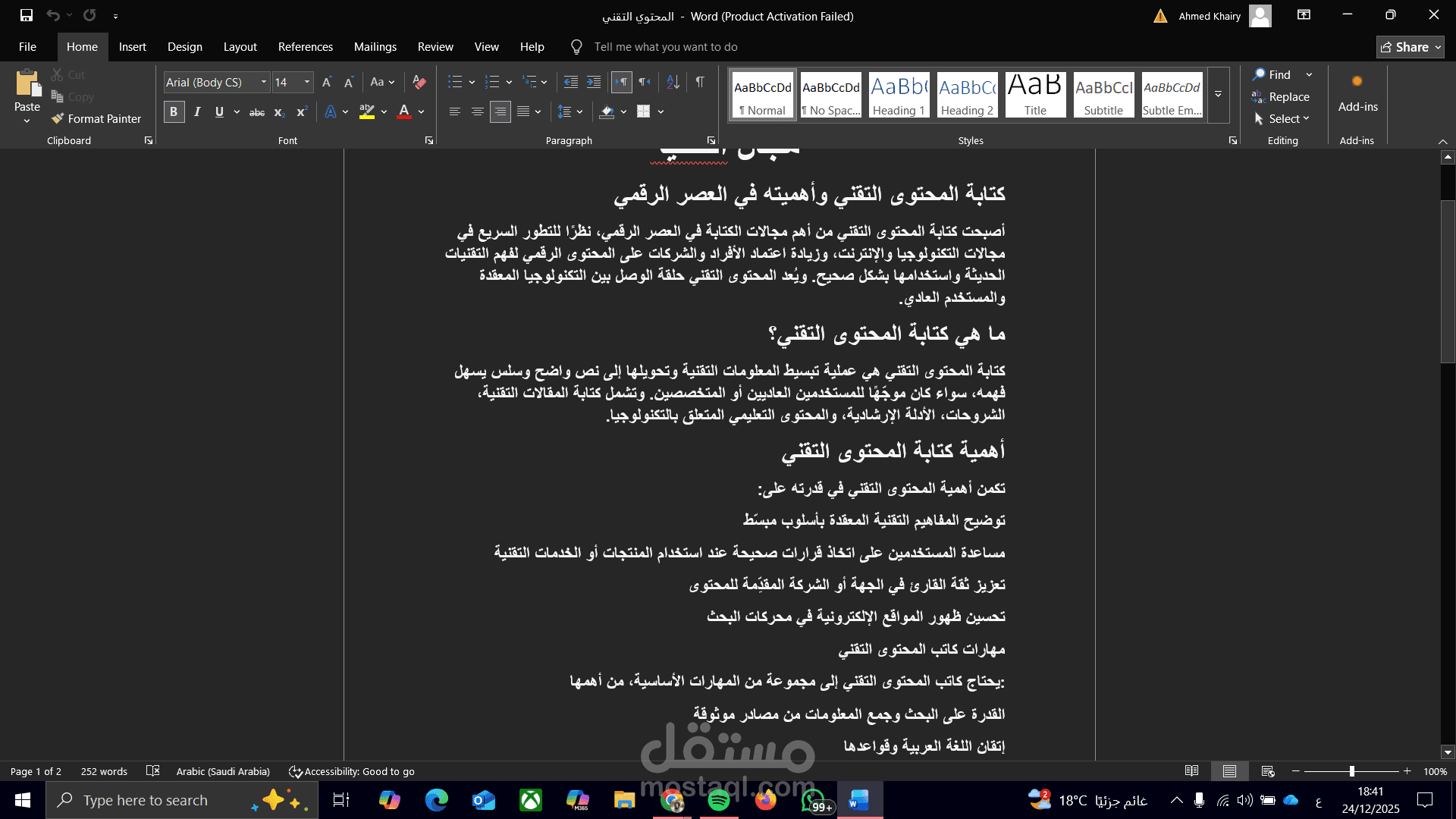Viewport: 1456px width, 819px height.
Task: Sort the selected paragraphs
Action: pos(673,82)
